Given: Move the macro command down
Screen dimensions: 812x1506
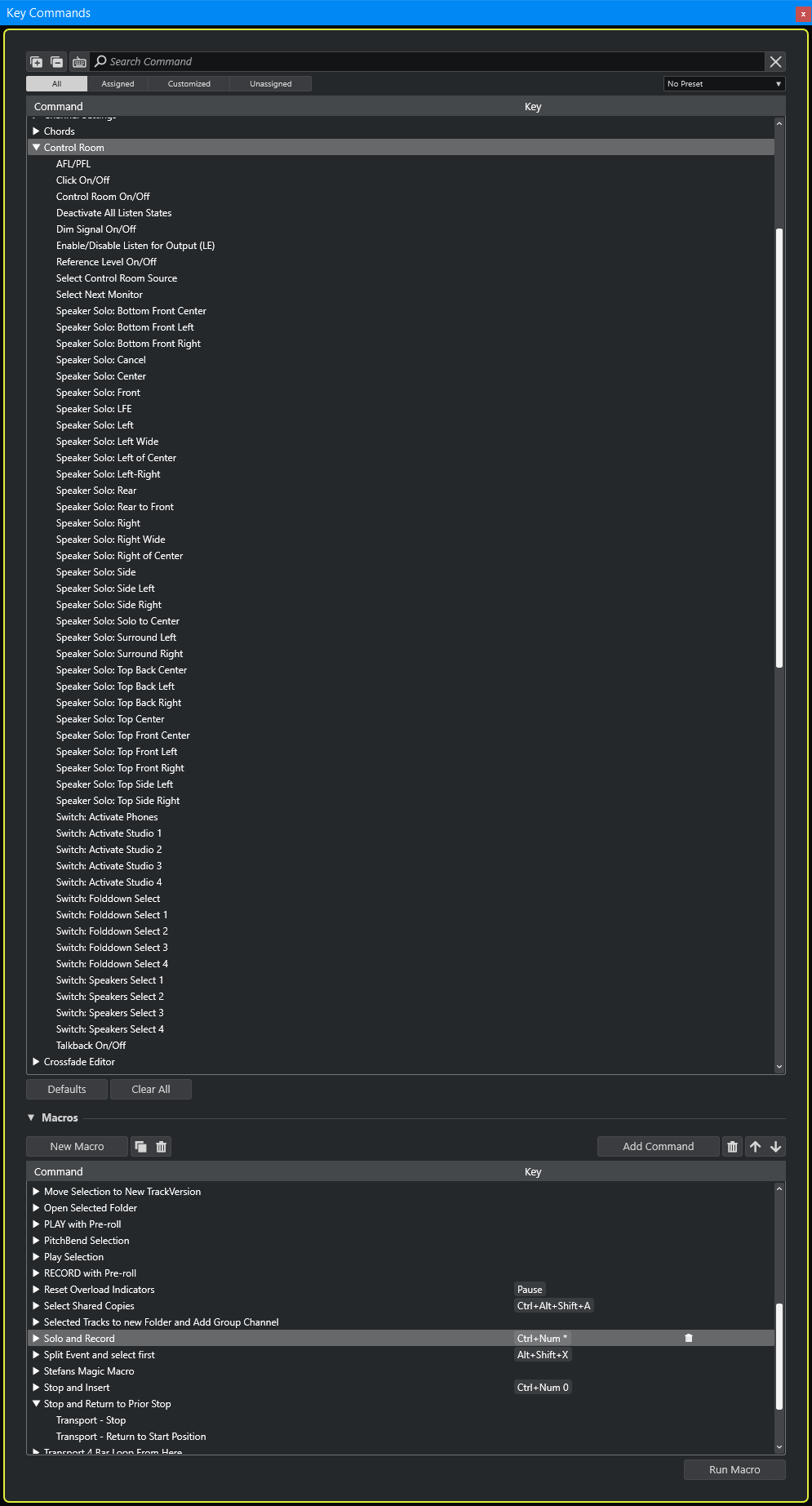Looking at the screenshot, I should [775, 1147].
